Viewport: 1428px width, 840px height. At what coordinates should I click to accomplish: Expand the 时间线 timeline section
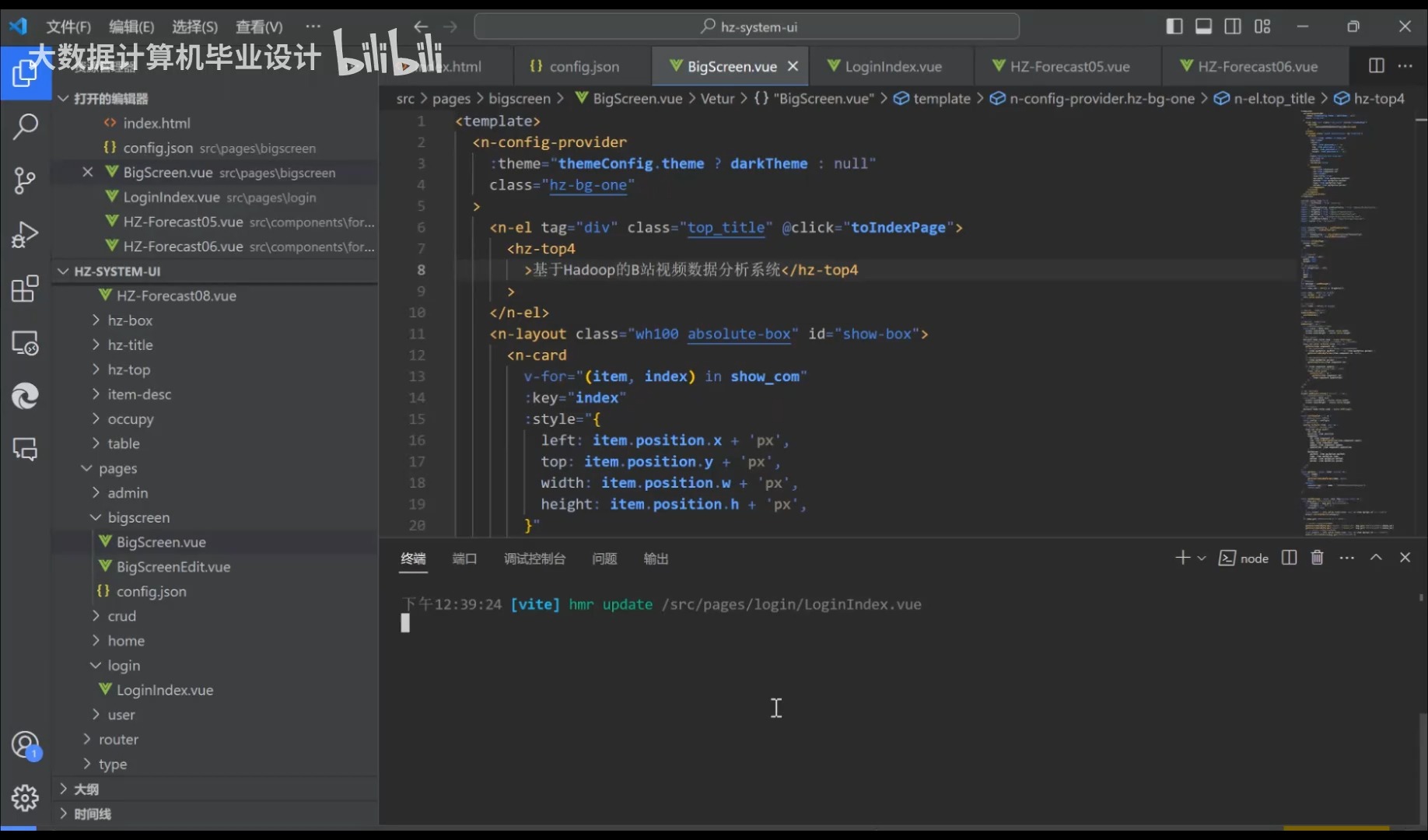click(x=215, y=814)
